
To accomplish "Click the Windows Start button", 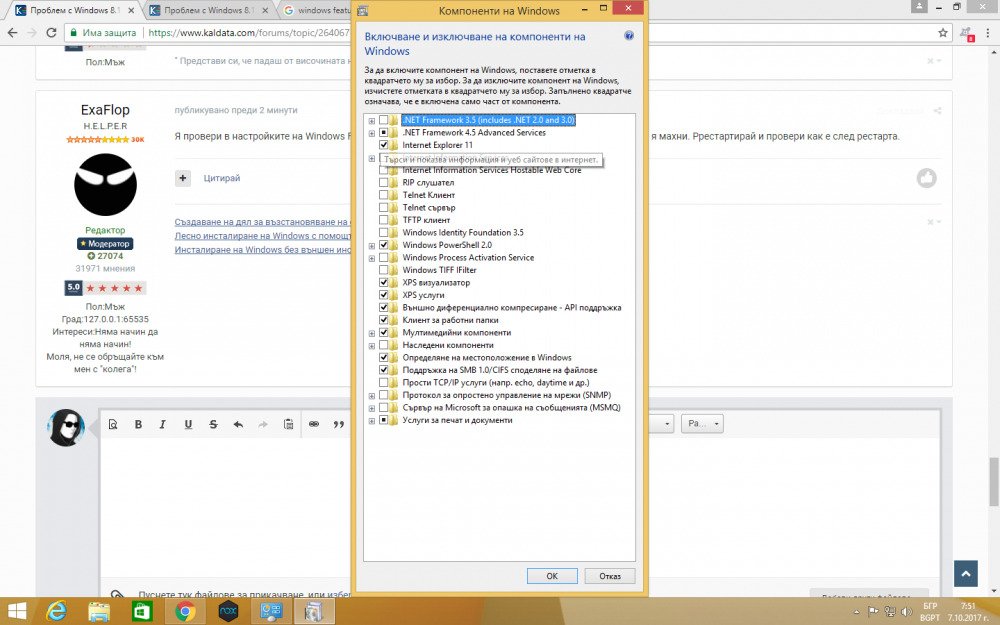I will pos(17,612).
